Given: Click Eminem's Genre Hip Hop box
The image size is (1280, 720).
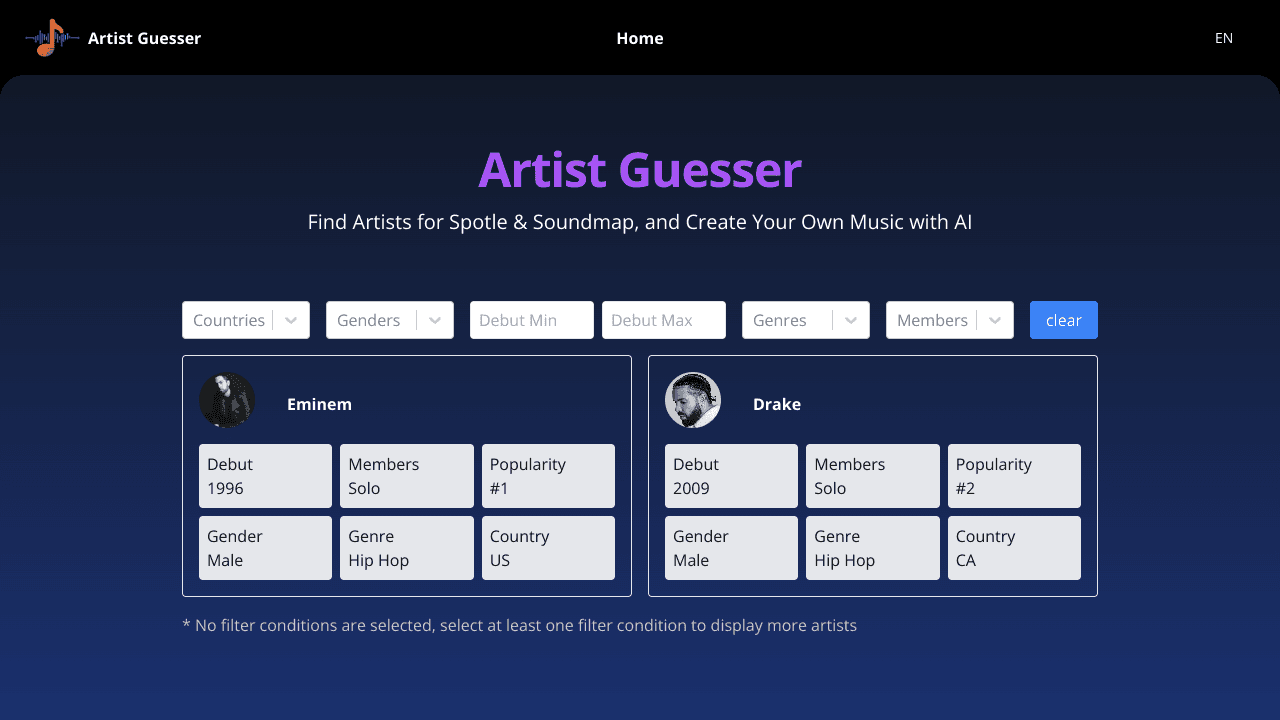Looking at the screenshot, I should (x=407, y=548).
